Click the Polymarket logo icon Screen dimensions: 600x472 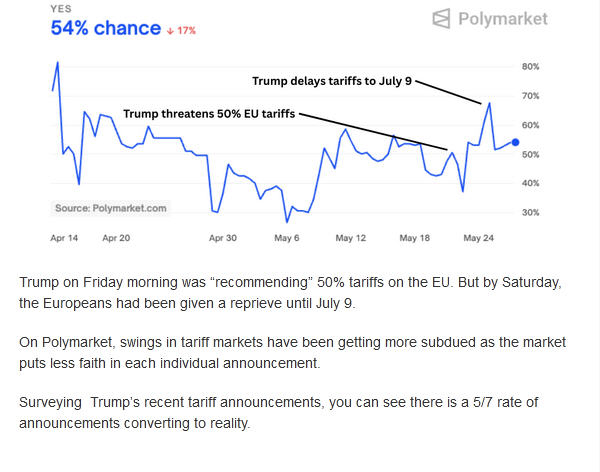440,18
